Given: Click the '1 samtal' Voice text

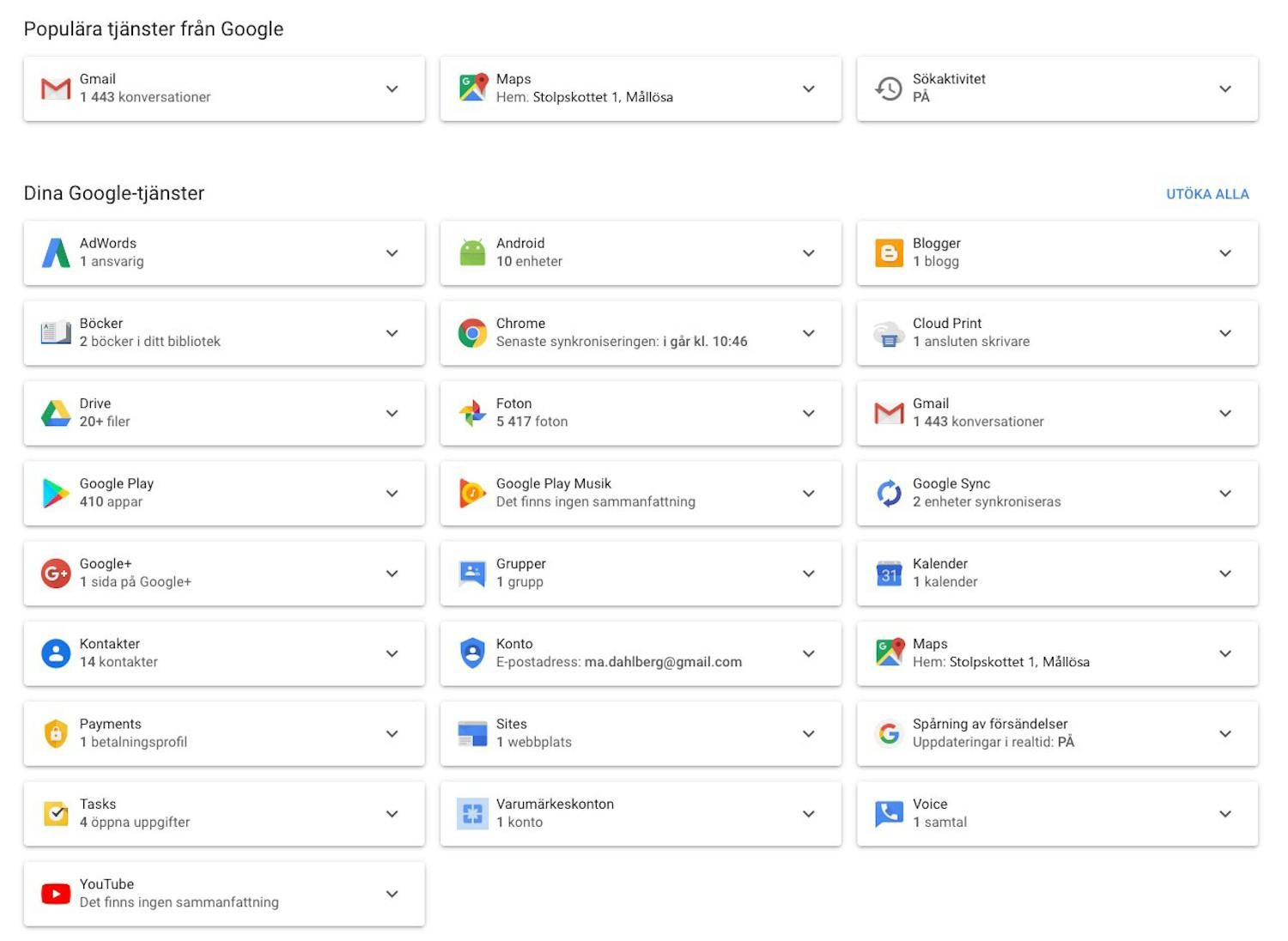Looking at the screenshot, I should coord(939,823).
